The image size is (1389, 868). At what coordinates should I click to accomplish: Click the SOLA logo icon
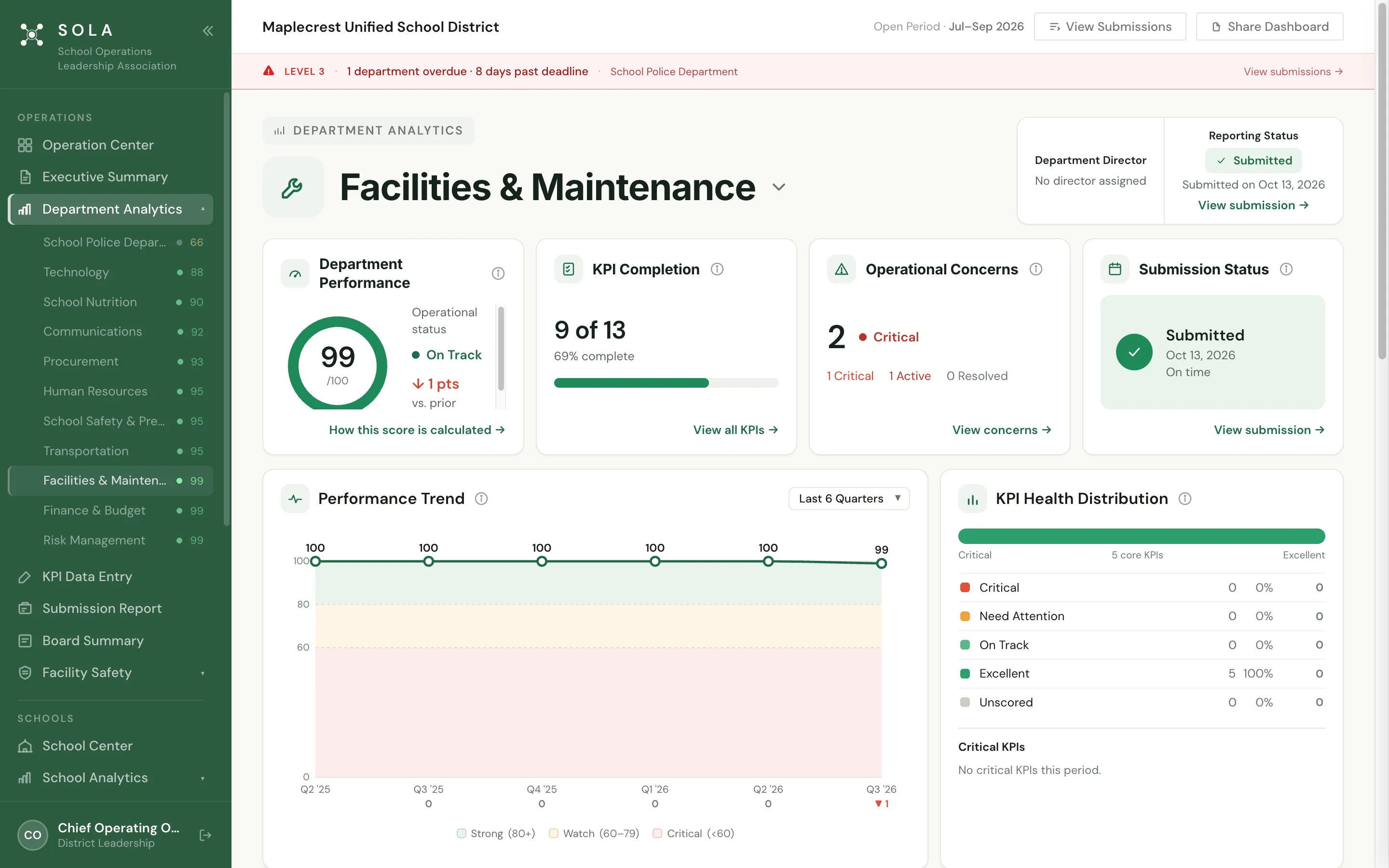tap(31, 34)
